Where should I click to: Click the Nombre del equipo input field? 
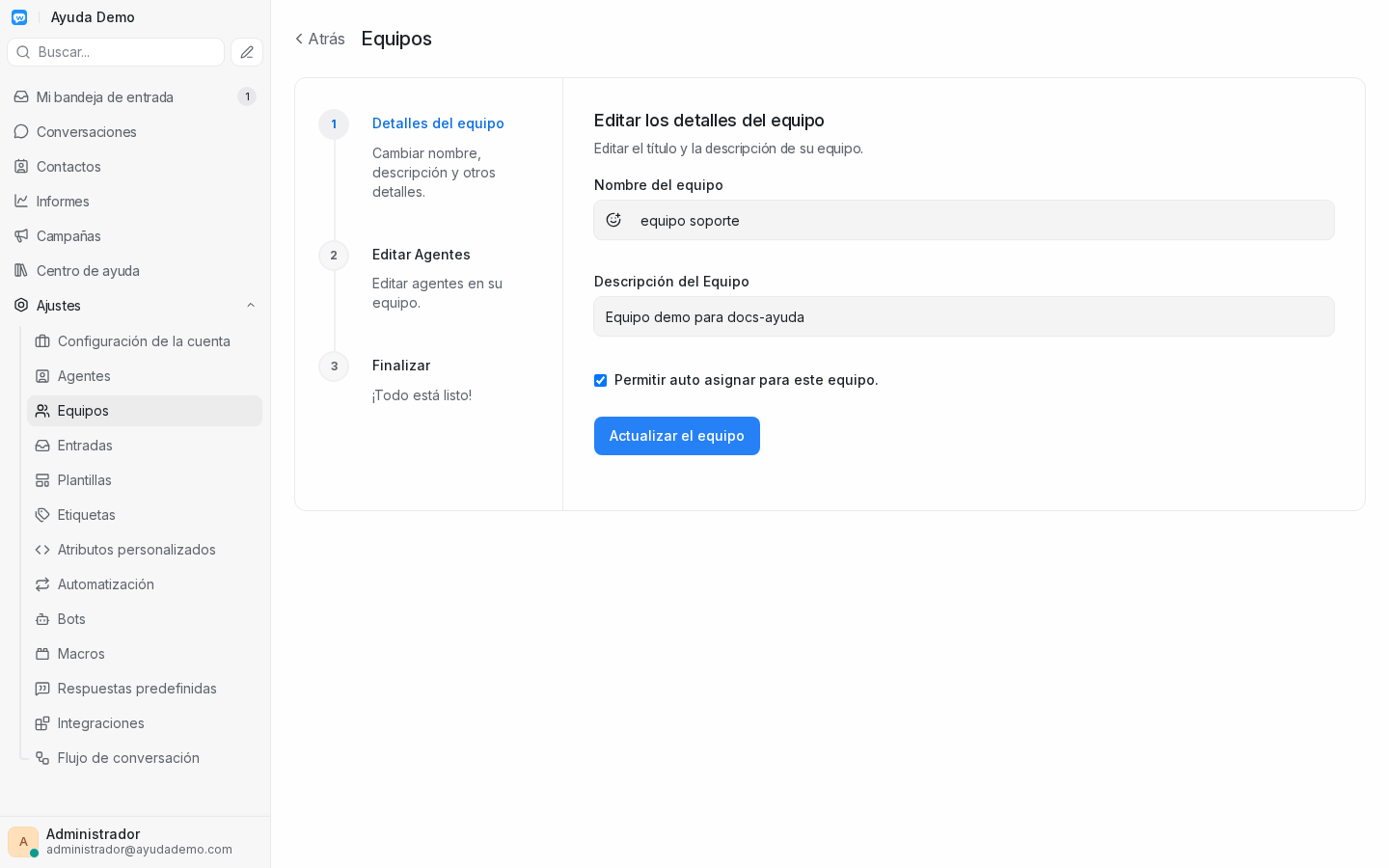tap(965, 220)
